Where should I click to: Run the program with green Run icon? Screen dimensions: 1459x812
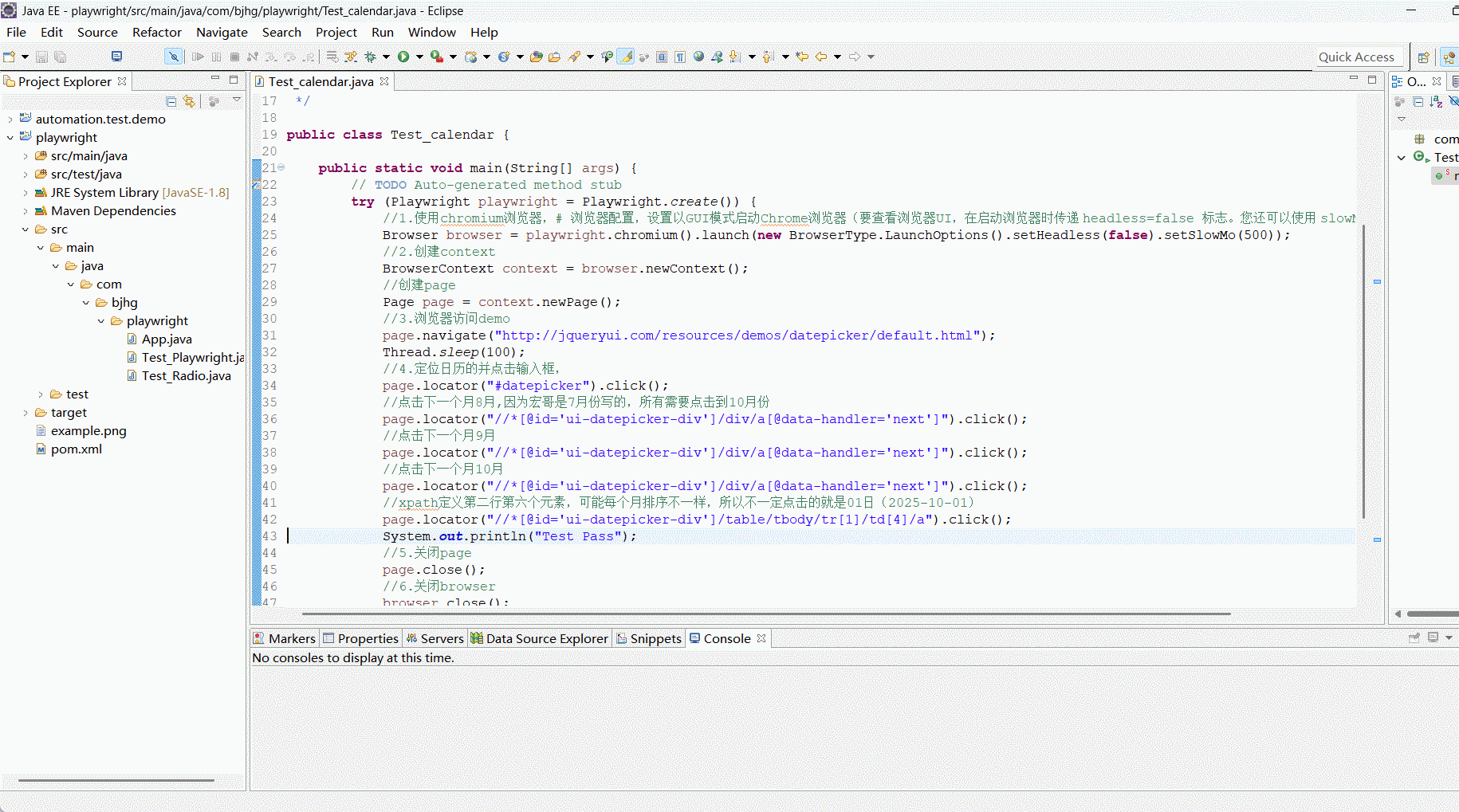pos(403,57)
